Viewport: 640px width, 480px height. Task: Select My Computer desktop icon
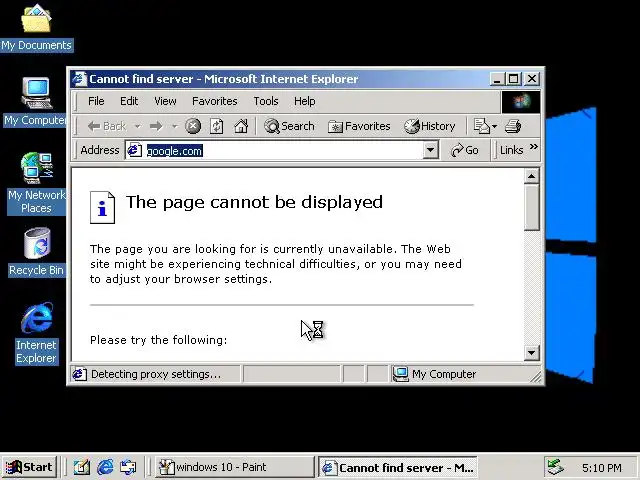36,102
